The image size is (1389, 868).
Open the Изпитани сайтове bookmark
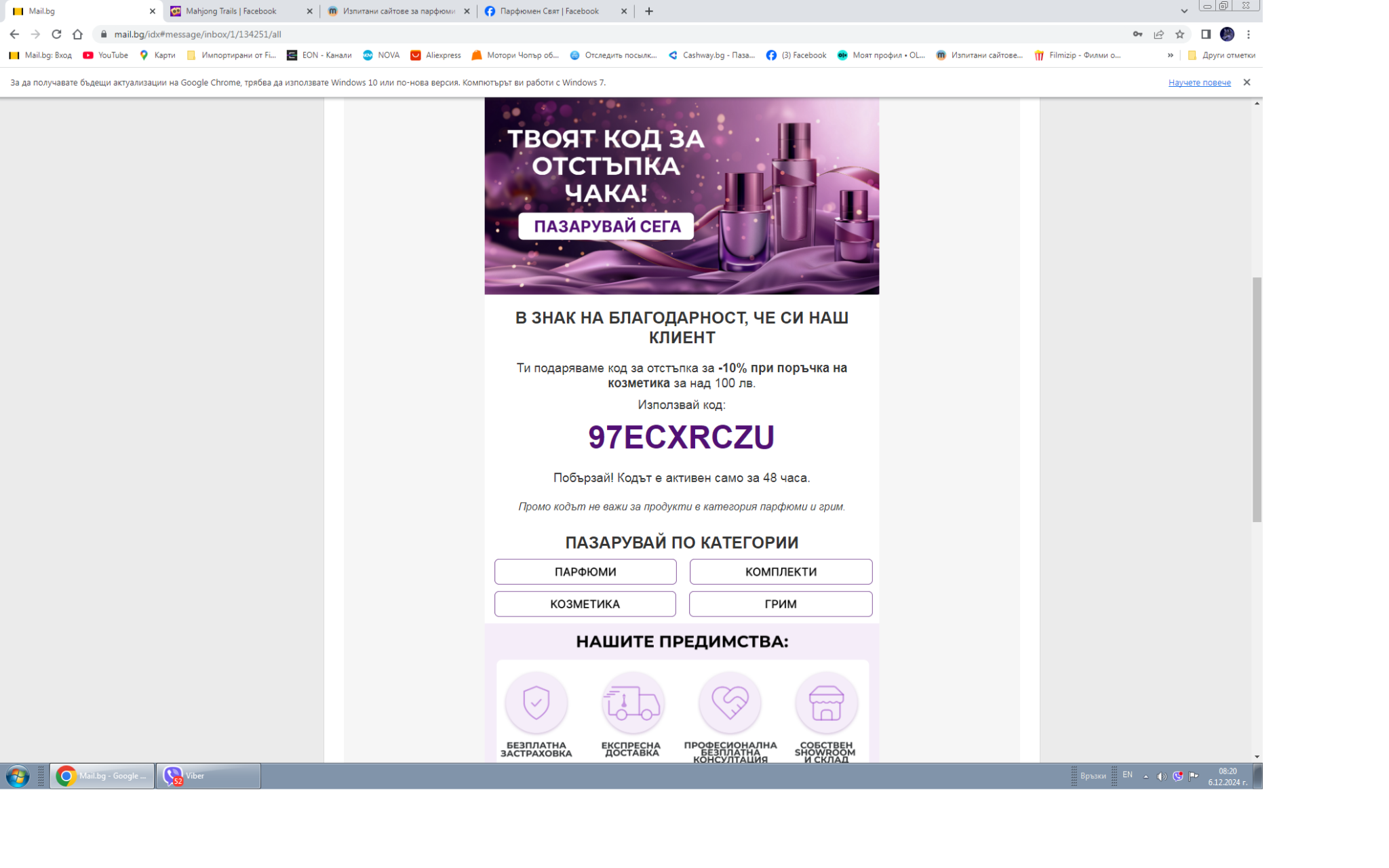979,55
